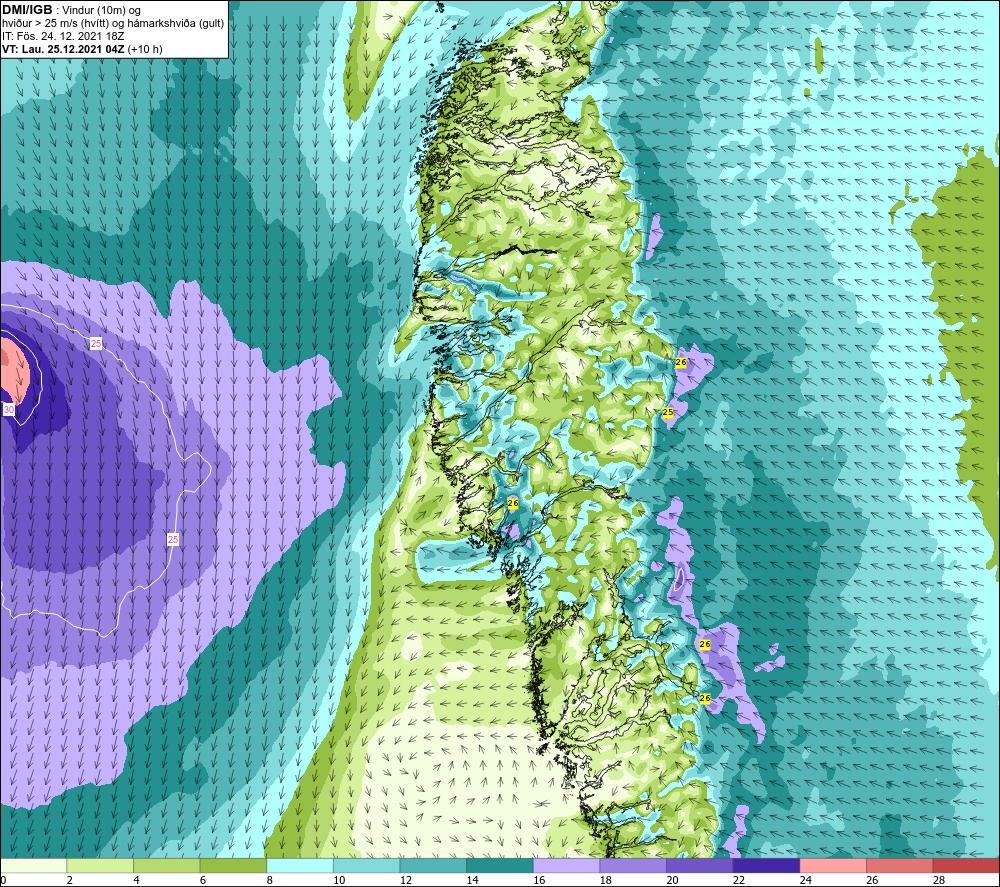Click the 'VT: Lau. 25.12.2021 04Z' line
The image size is (1000, 887).
[63, 49]
